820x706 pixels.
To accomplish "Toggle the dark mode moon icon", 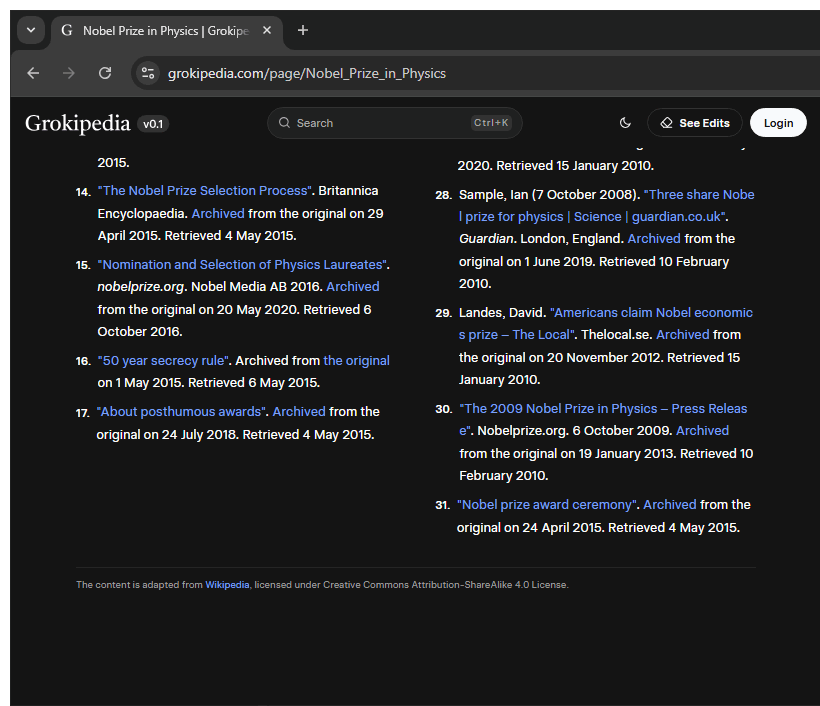I will pyautogui.click(x=625, y=123).
